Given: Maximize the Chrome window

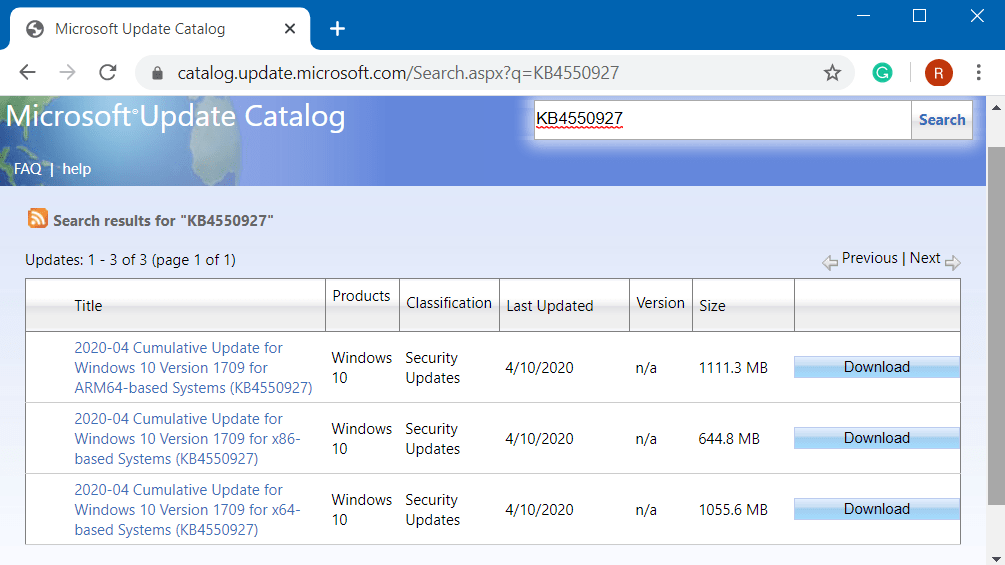Looking at the screenshot, I should click(x=919, y=16).
